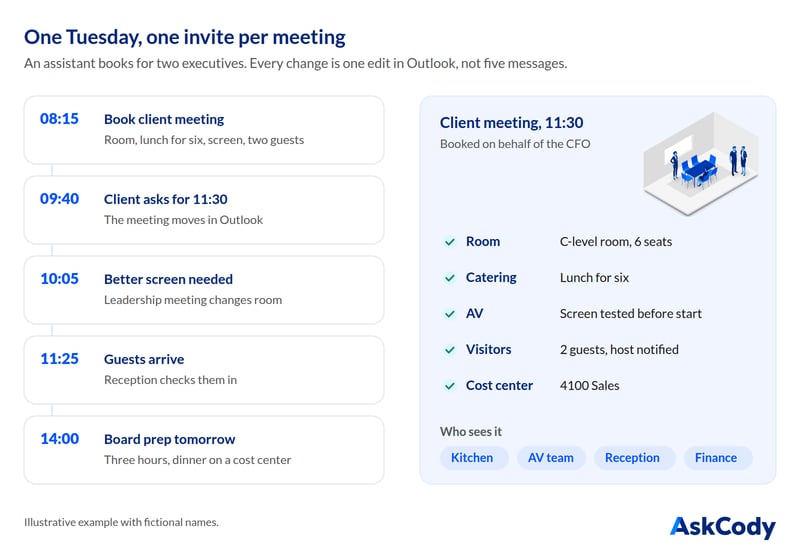This screenshot has width=800, height=560.
Task: Click the 'Room' label in details
Action: [x=483, y=242]
